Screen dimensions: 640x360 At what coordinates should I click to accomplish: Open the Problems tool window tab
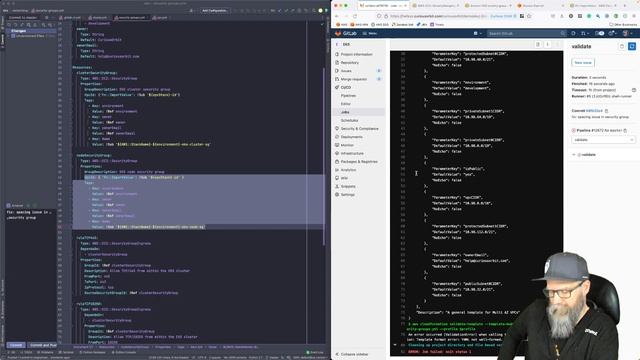(46, 352)
